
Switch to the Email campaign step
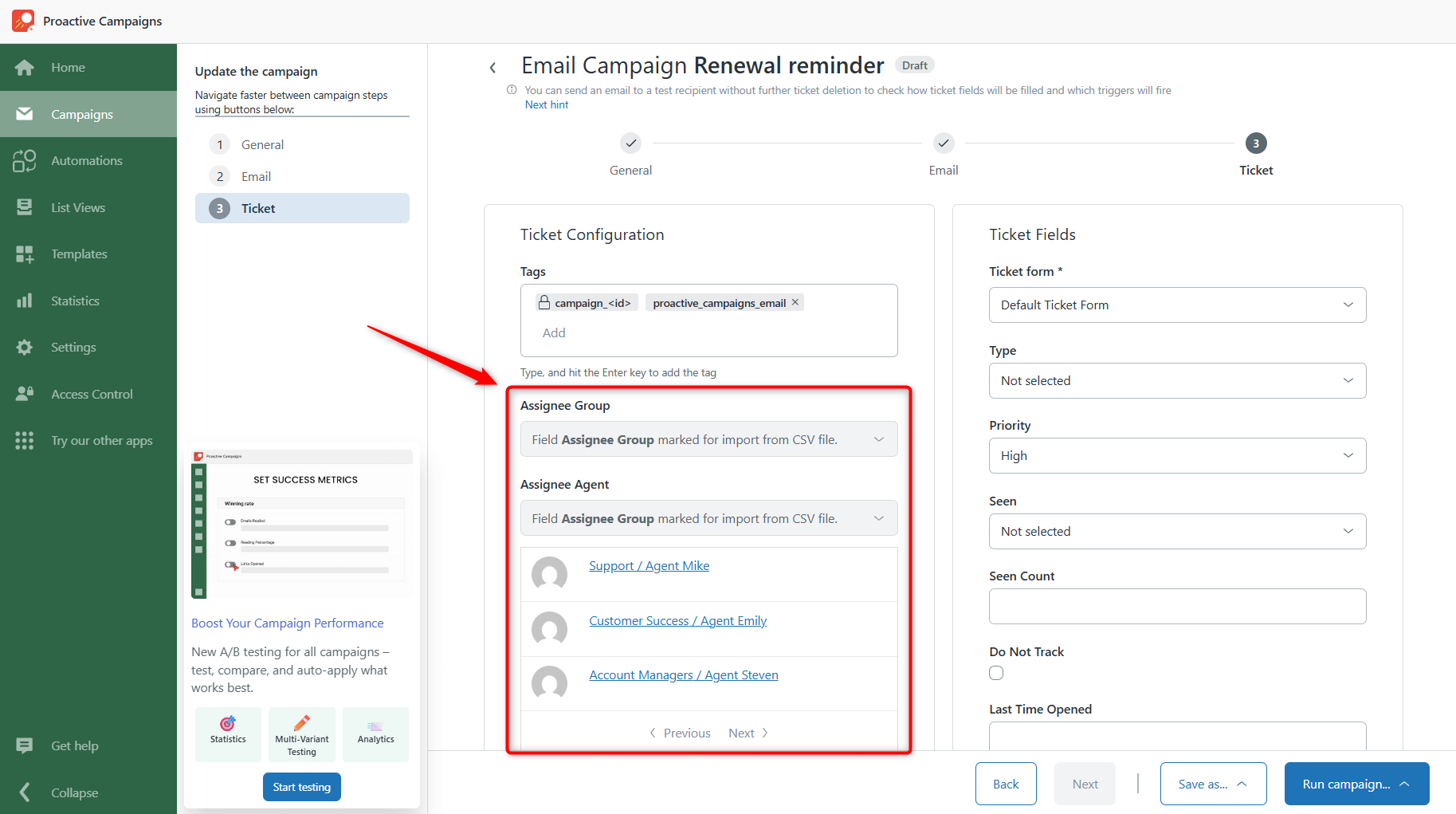click(x=255, y=175)
